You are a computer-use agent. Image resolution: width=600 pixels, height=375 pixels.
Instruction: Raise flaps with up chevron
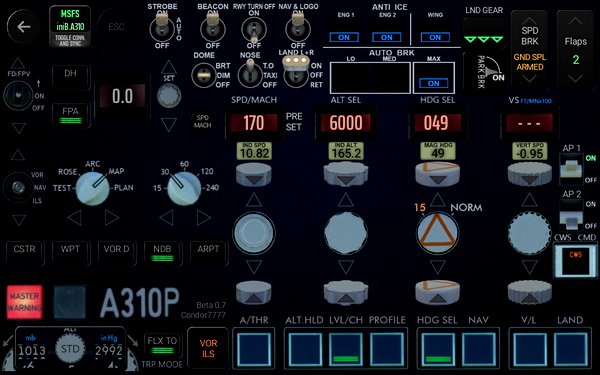576,21
